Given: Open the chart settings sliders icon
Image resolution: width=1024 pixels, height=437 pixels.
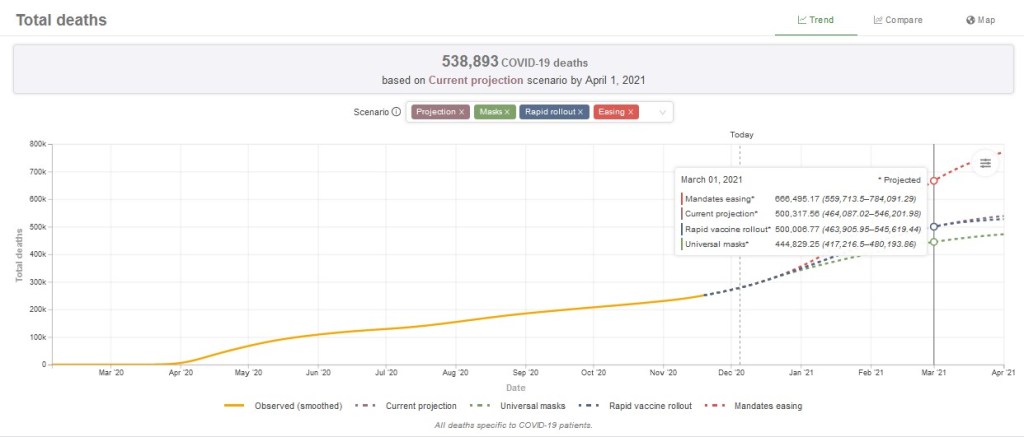Looking at the screenshot, I should point(985,164).
